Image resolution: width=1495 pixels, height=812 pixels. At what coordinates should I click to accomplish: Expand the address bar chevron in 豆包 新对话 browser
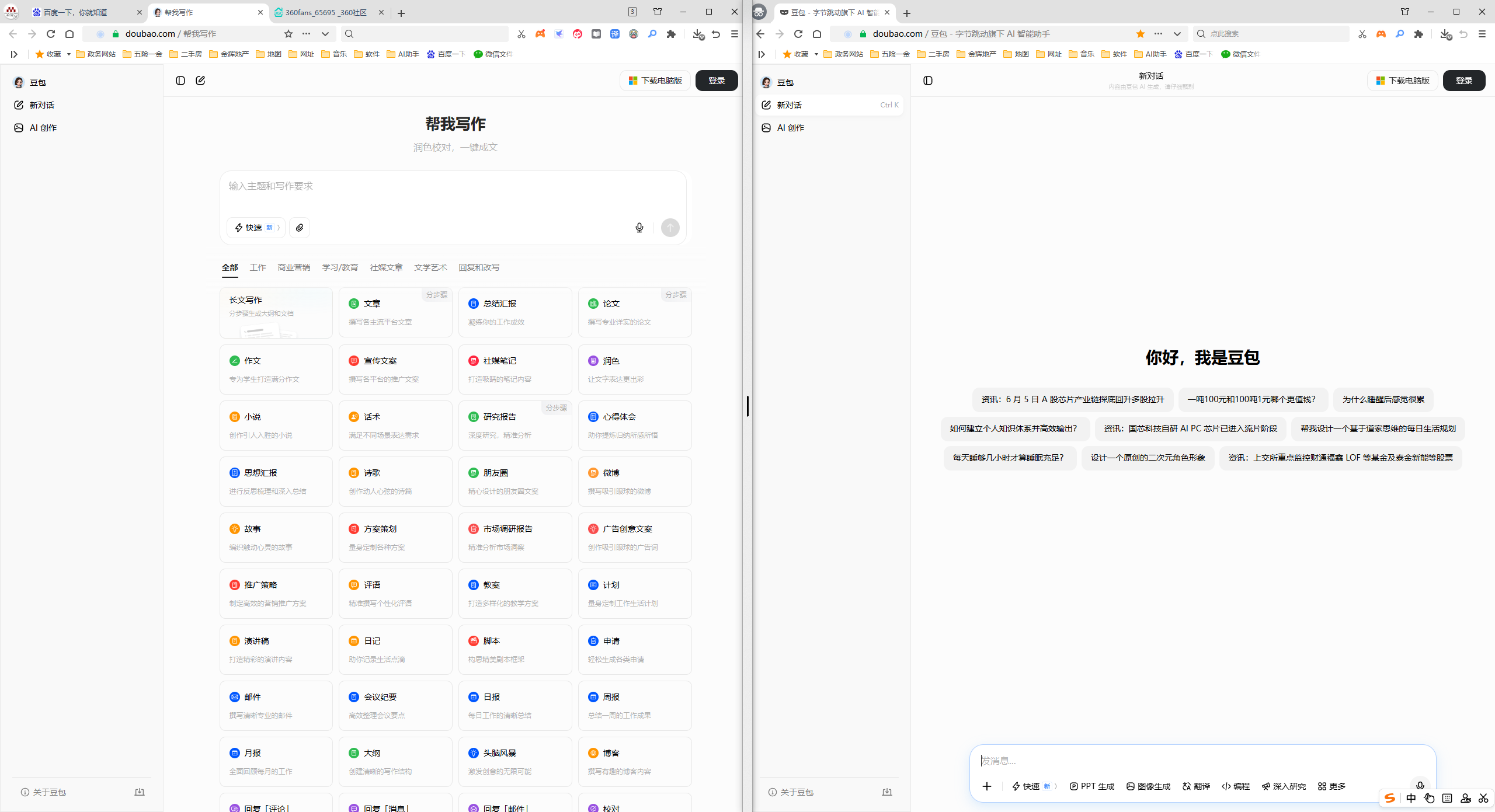[x=1177, y=34]
